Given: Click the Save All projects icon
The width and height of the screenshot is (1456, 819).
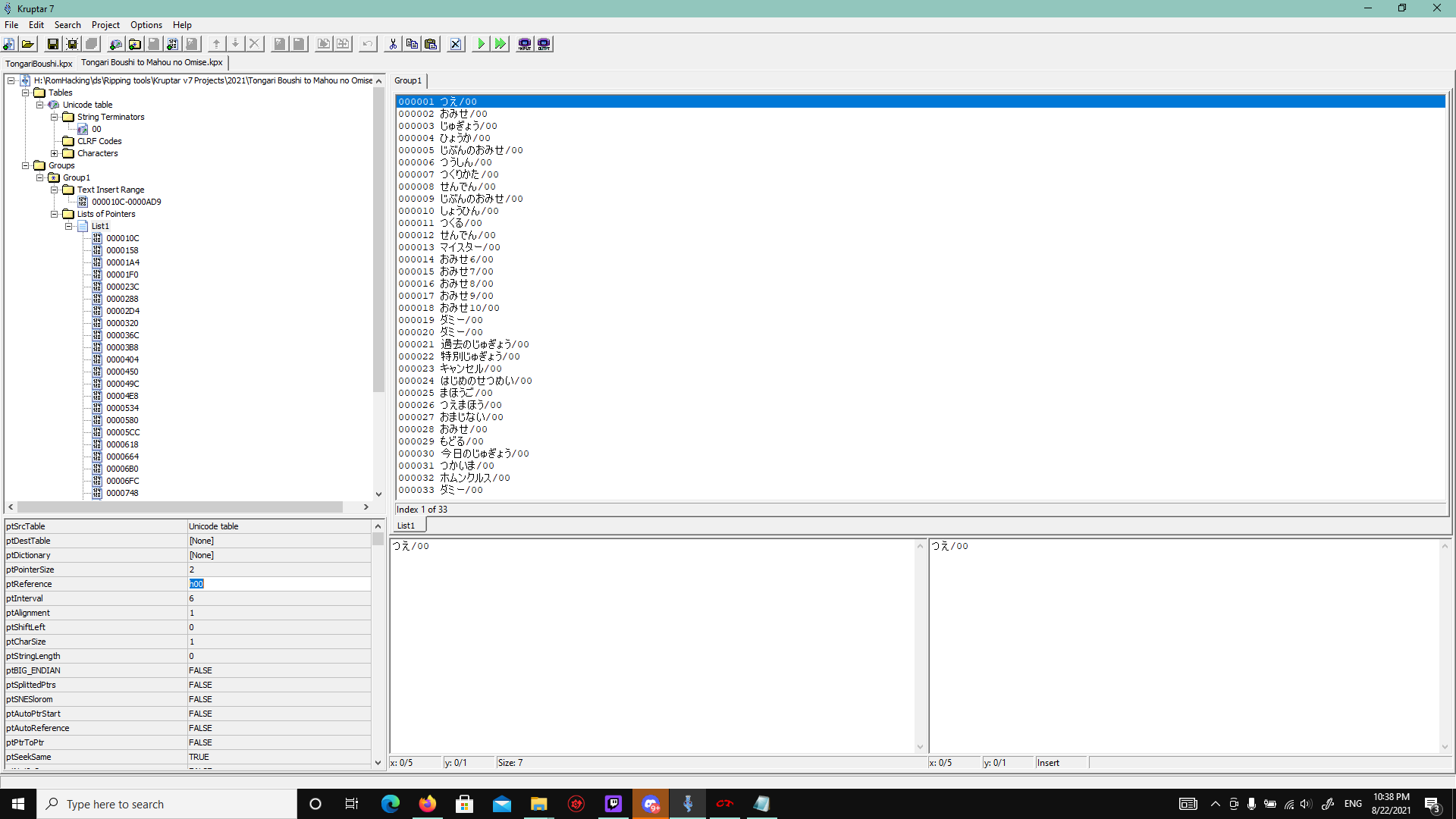Looking at the screenshot, I should [x=72, y=44].
